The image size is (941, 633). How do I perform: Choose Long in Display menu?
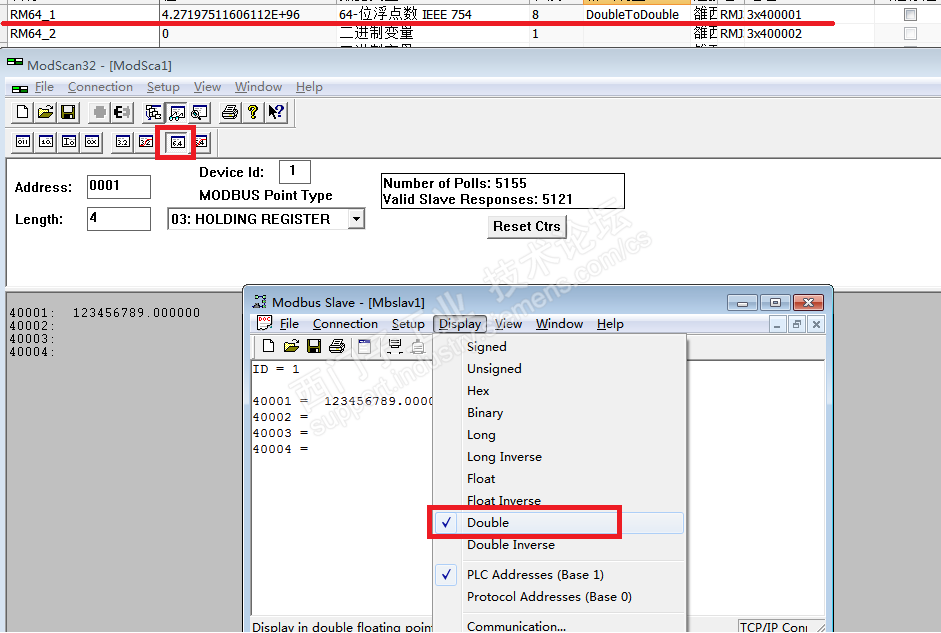click(558, 435)
